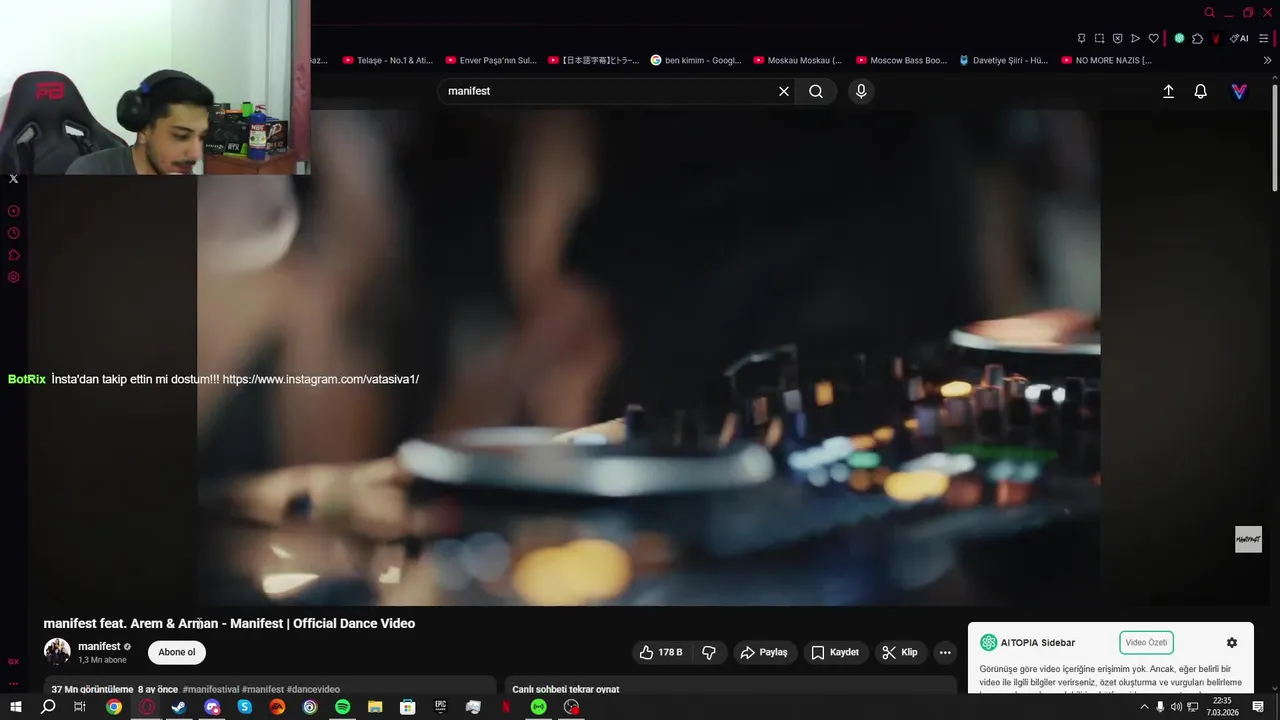Click the YouTube search magnifier button
Screen dimensions: 1280x720
tap(816, 91)
